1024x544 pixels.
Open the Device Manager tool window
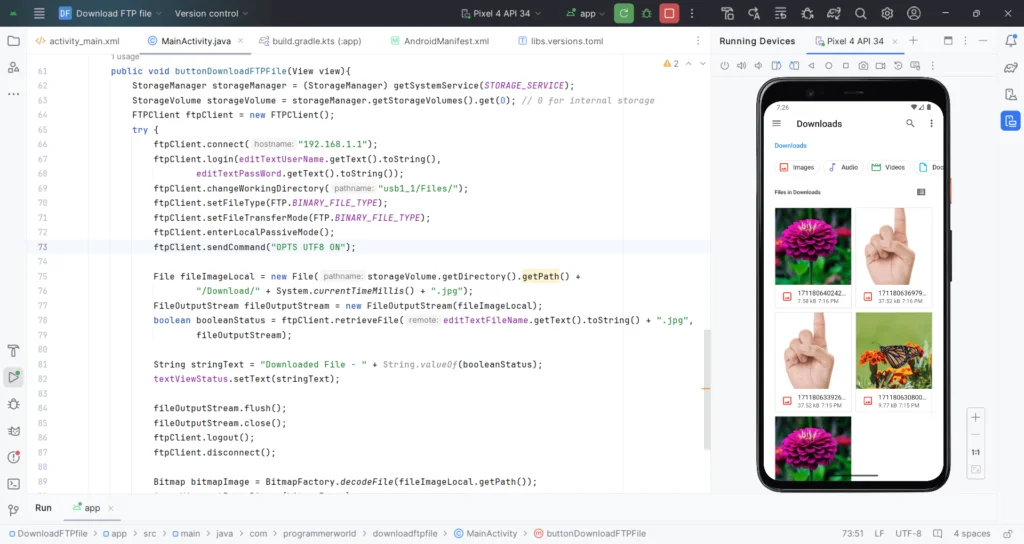click(1010, 94)
